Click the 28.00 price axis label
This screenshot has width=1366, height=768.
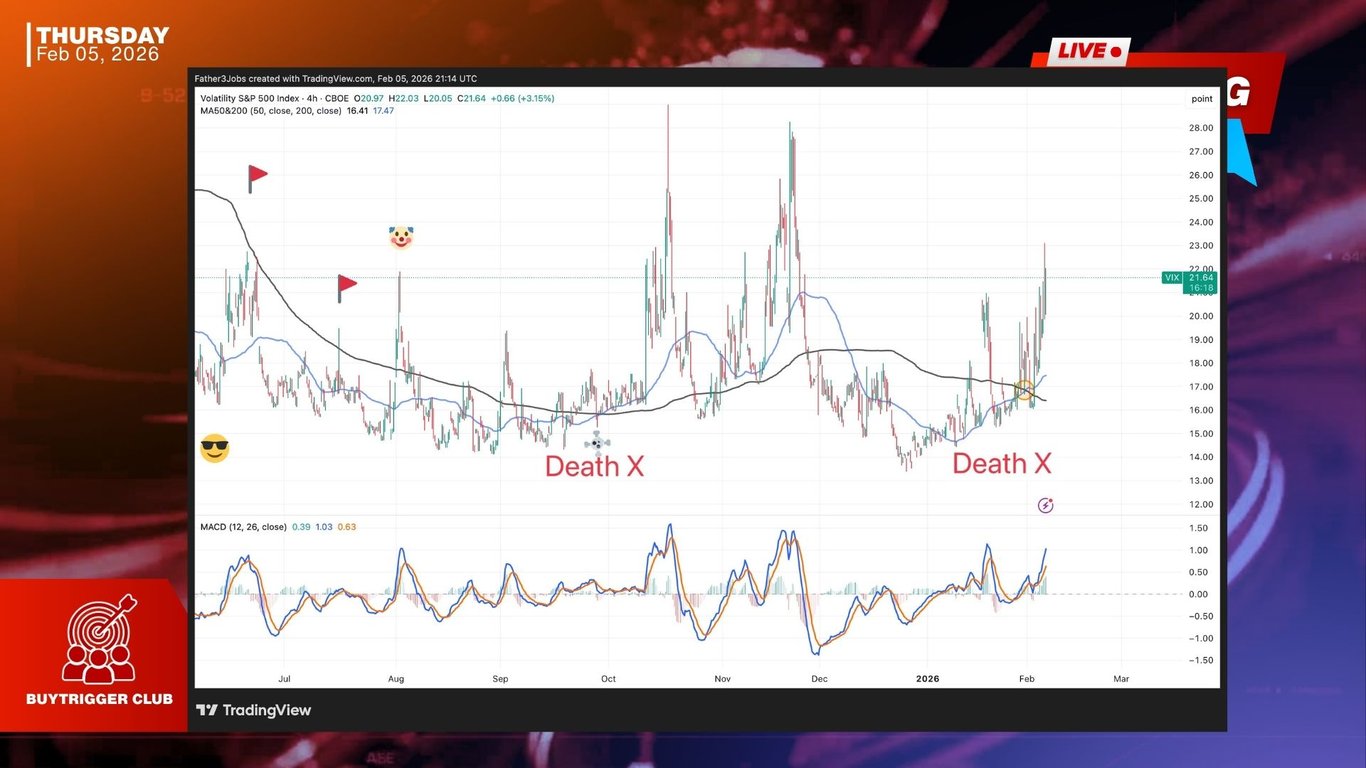point(1201,128)
